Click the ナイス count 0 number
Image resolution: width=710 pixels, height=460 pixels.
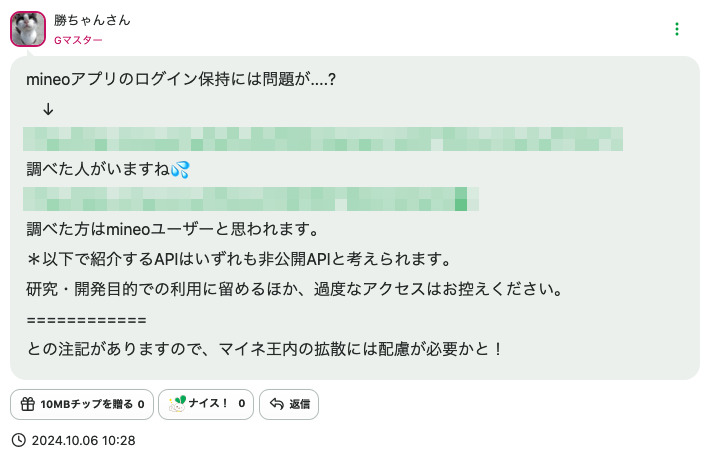click(x=242, y=404)
